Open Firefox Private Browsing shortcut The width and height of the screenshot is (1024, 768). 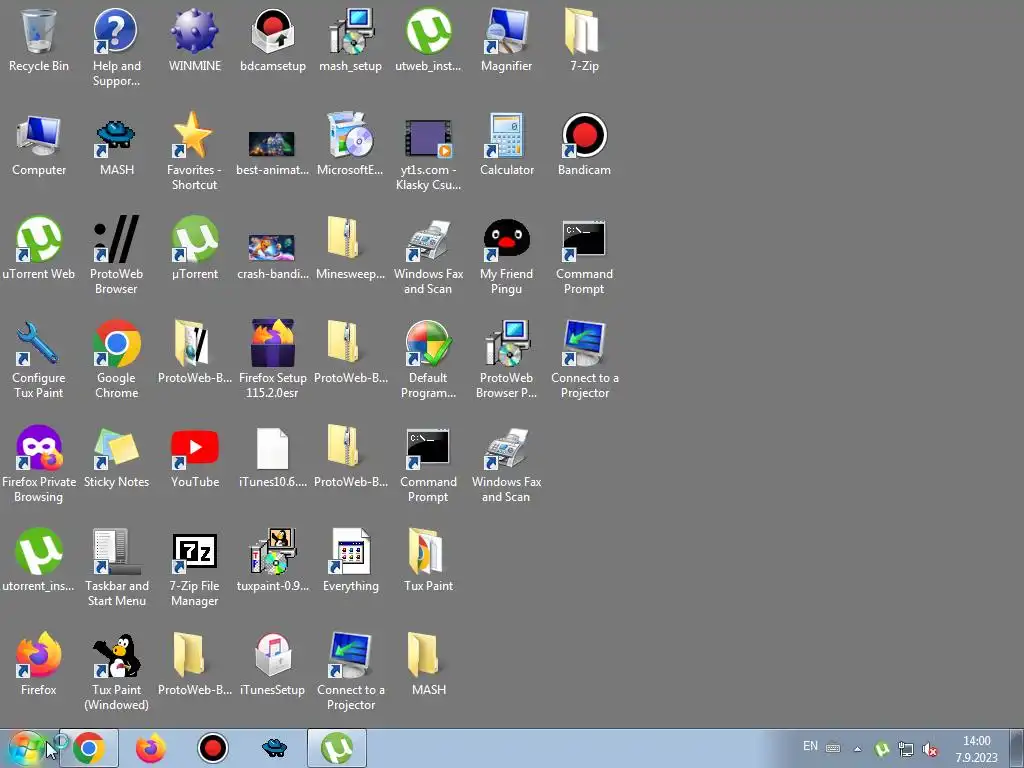[x=39, y=462]
